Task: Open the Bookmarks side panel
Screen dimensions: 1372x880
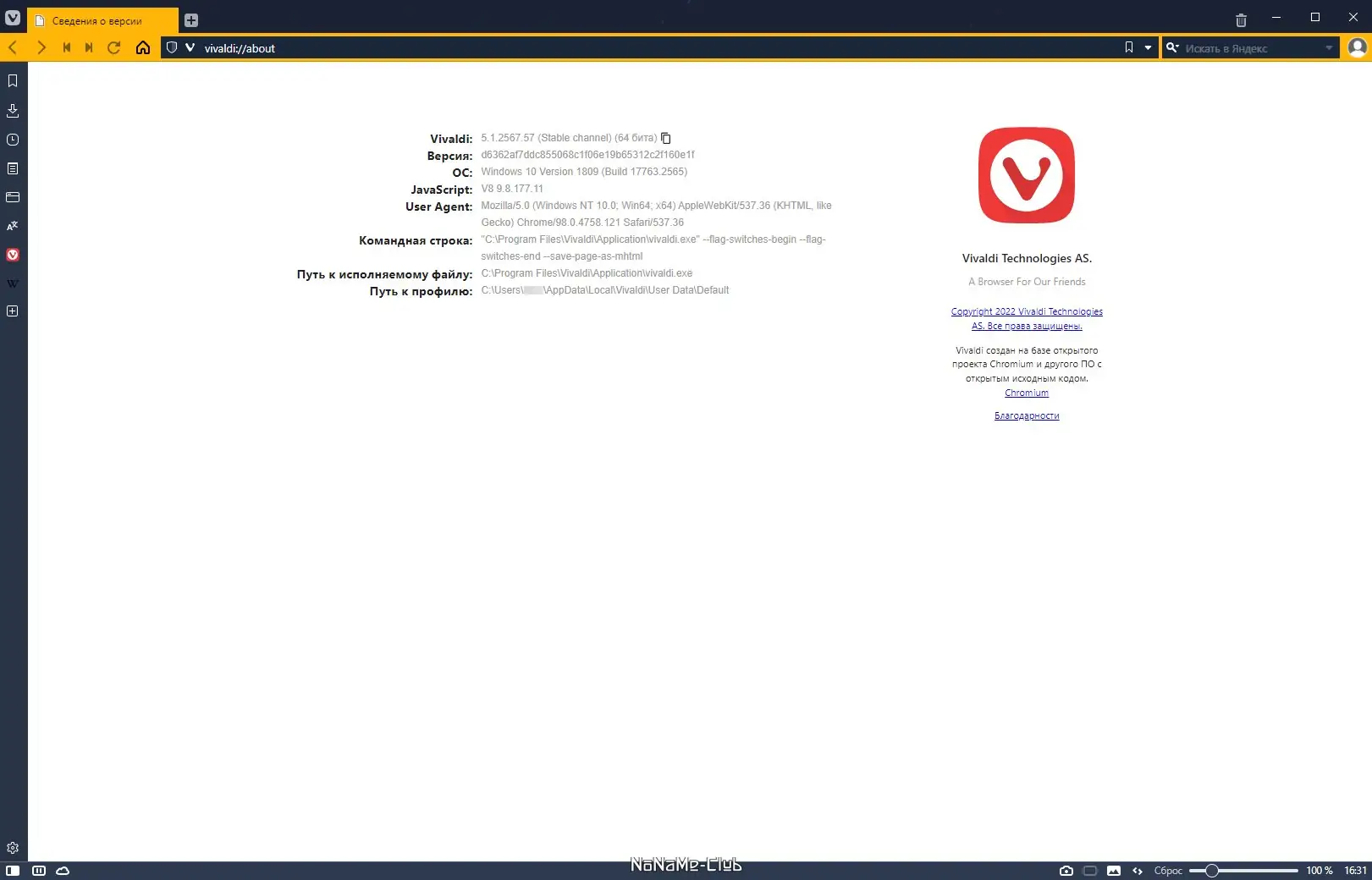Action: click(13, 80)
